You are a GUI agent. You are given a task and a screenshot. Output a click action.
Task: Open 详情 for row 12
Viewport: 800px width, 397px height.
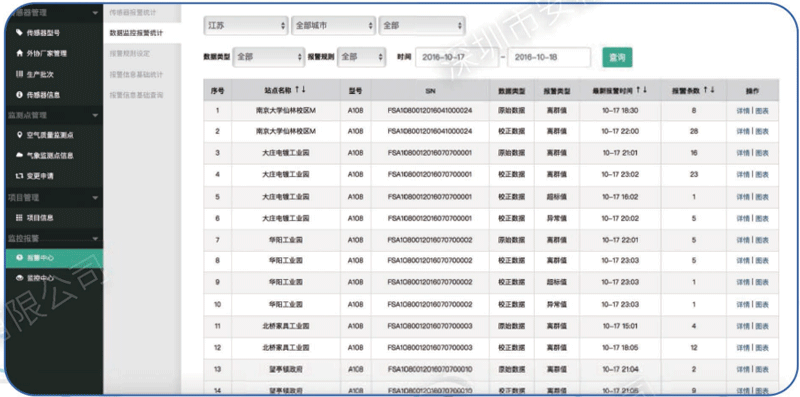743,348
